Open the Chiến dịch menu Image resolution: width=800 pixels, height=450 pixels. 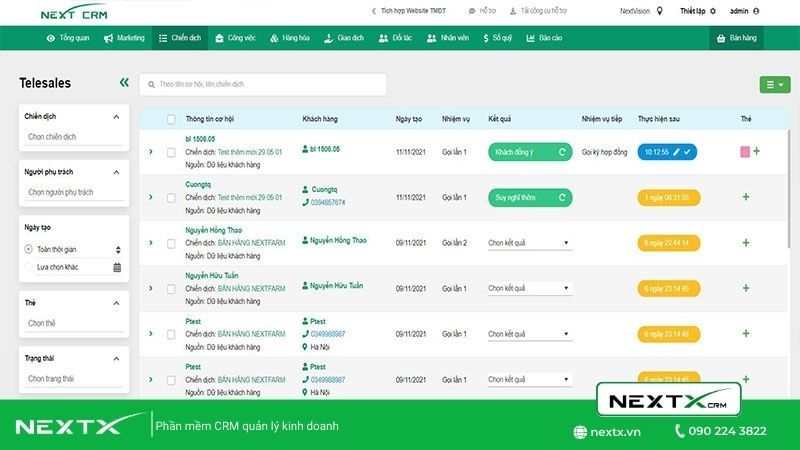180,38
